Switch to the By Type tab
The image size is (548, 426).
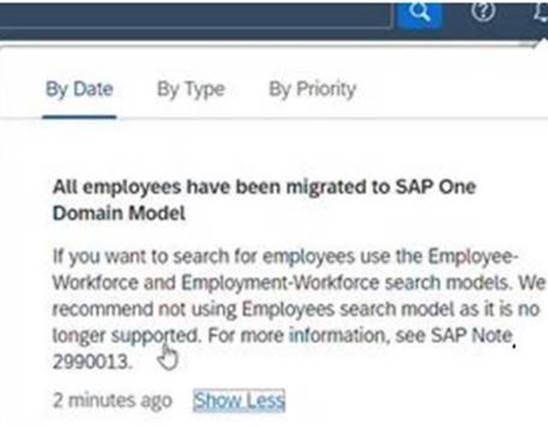[191, 89]
